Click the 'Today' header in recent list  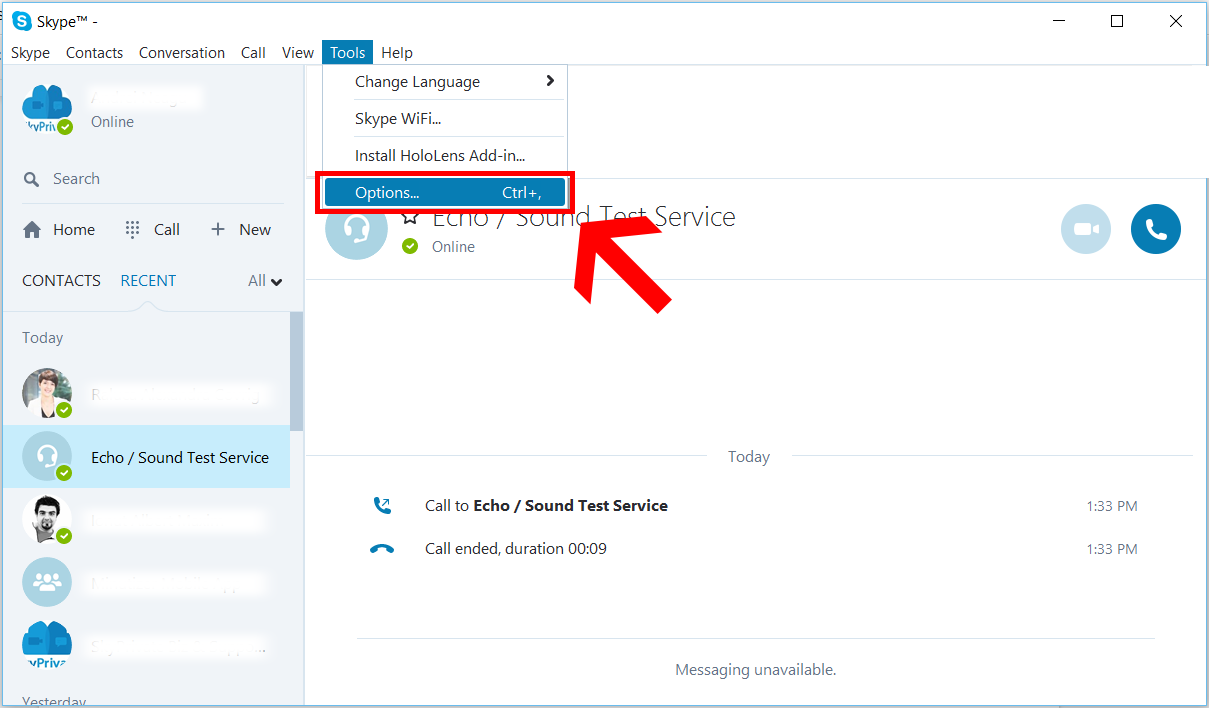pyautogui.click(x=43, y=338)
